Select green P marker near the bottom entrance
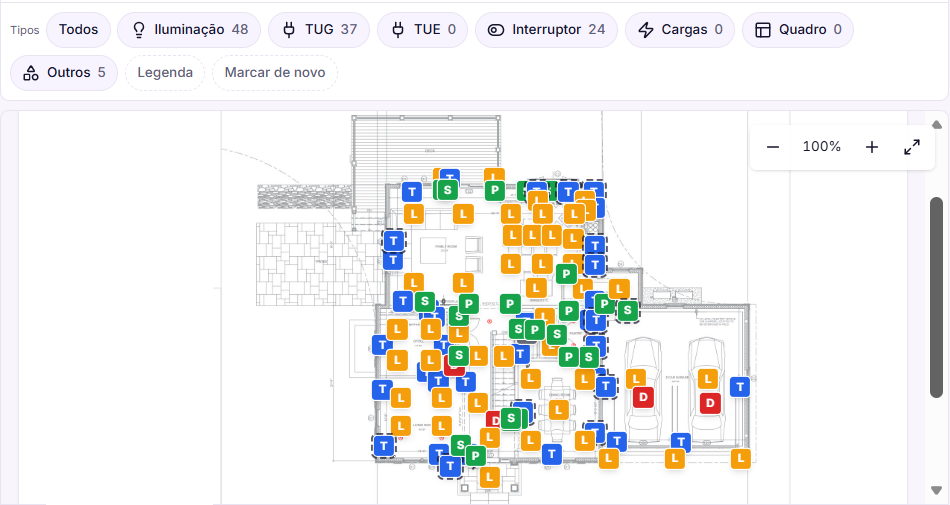 click(x=475, y=456)
